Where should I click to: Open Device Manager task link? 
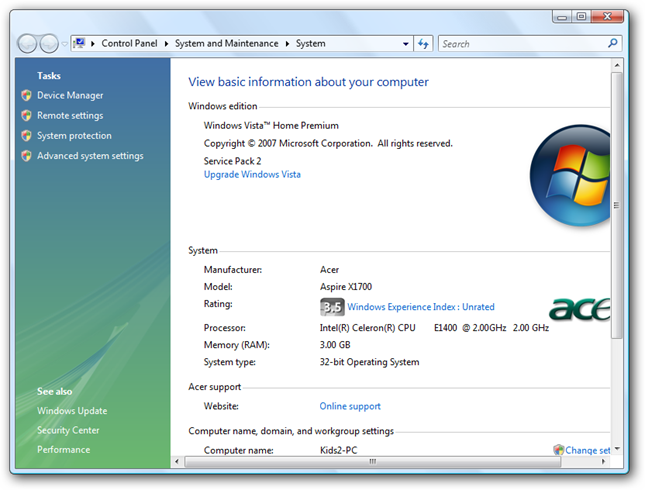(x=70, y=95)
